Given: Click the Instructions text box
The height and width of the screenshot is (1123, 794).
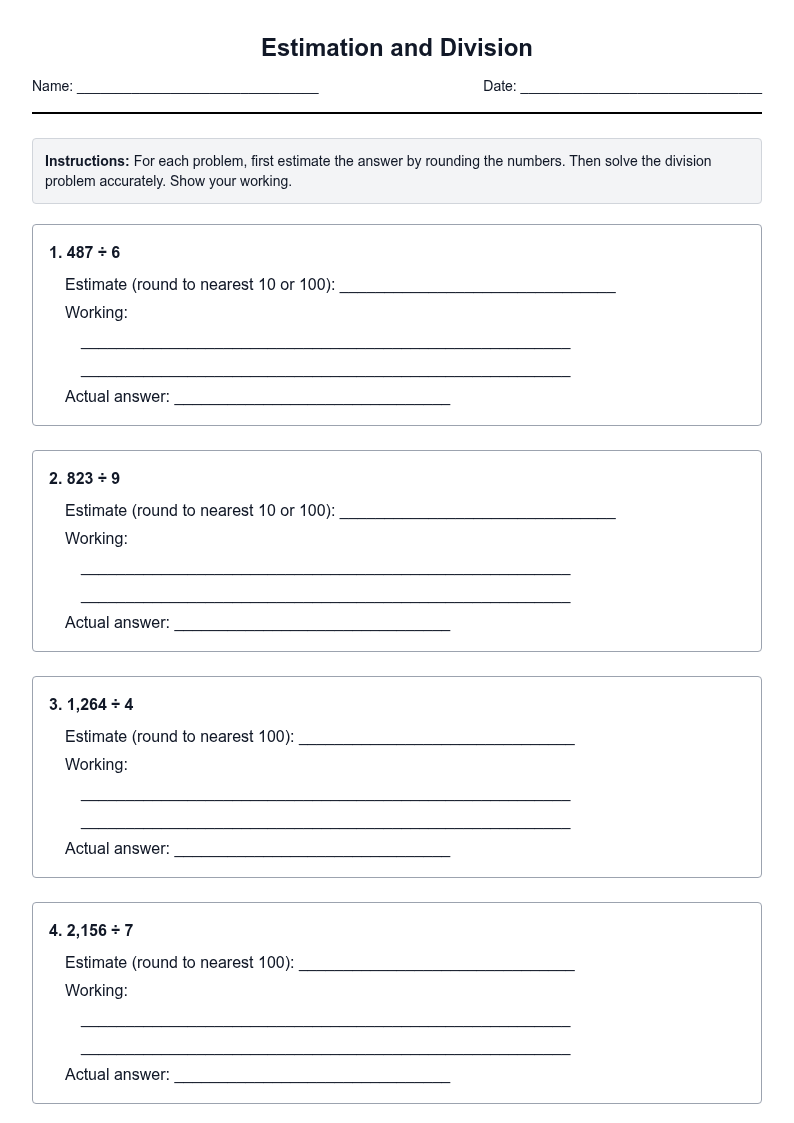Looking at the screenshot, I should (397, 171).
